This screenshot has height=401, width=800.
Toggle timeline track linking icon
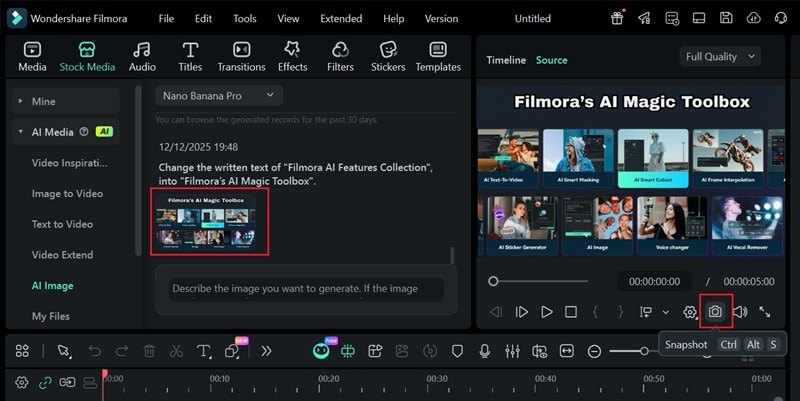(45, 382)
